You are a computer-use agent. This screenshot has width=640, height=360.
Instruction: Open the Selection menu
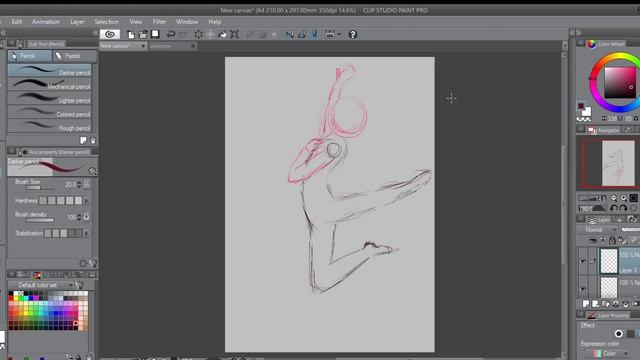click(x=107, y=22)
